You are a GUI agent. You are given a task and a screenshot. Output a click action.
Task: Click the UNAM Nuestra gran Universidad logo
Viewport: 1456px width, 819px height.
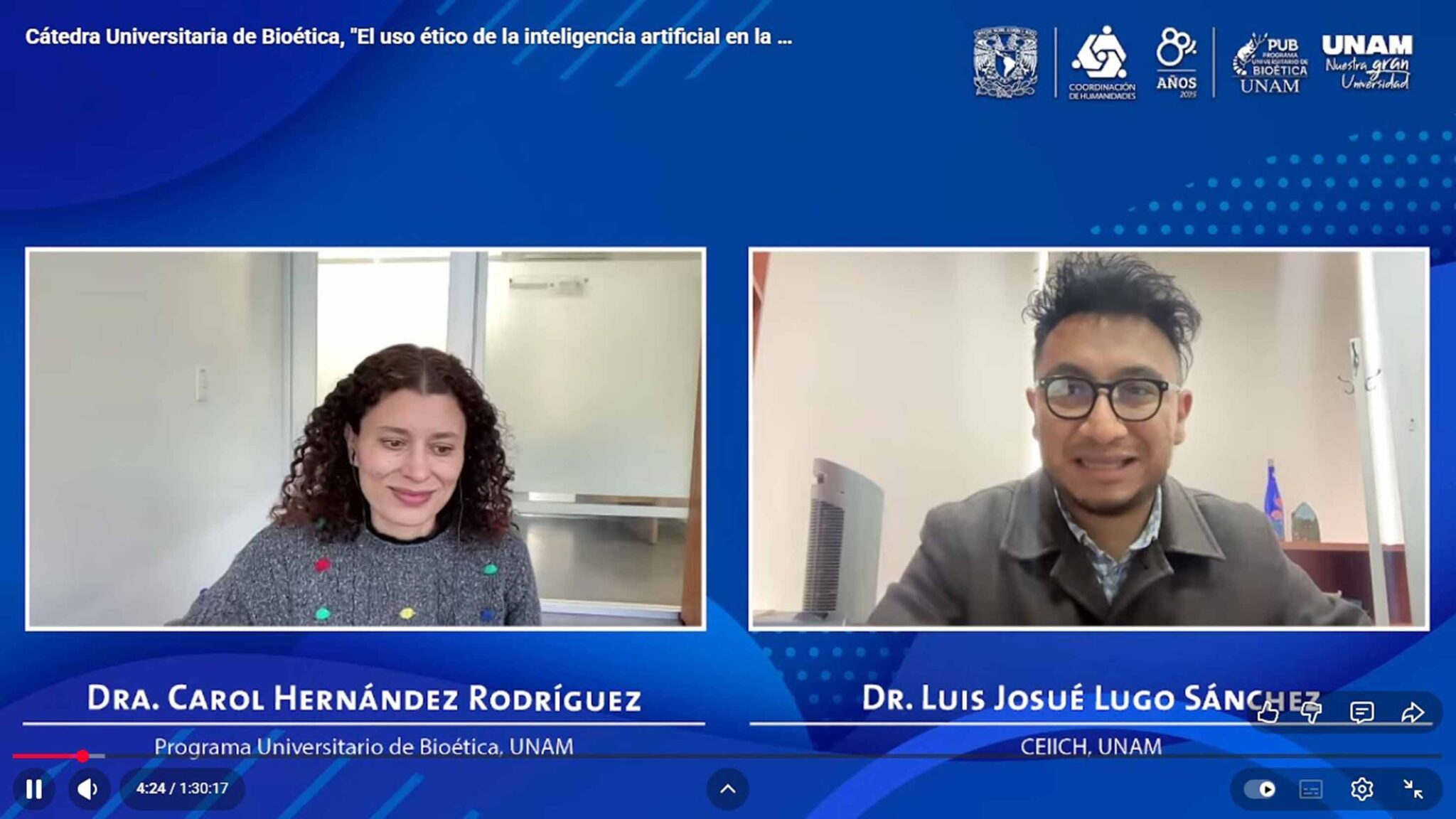coord(1367,63)
